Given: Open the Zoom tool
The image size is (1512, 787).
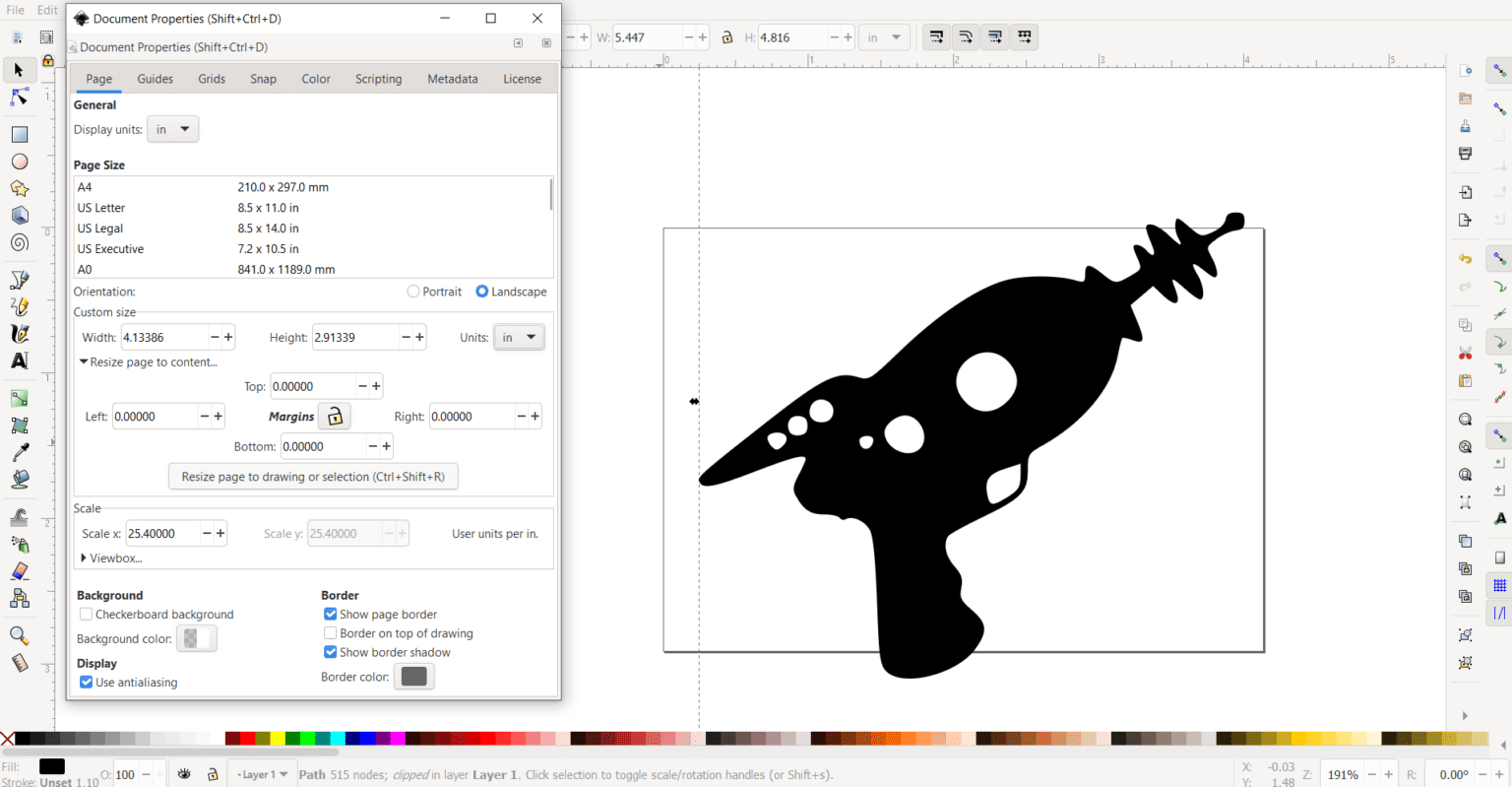Looking at the screenshot, I should 19,635.
